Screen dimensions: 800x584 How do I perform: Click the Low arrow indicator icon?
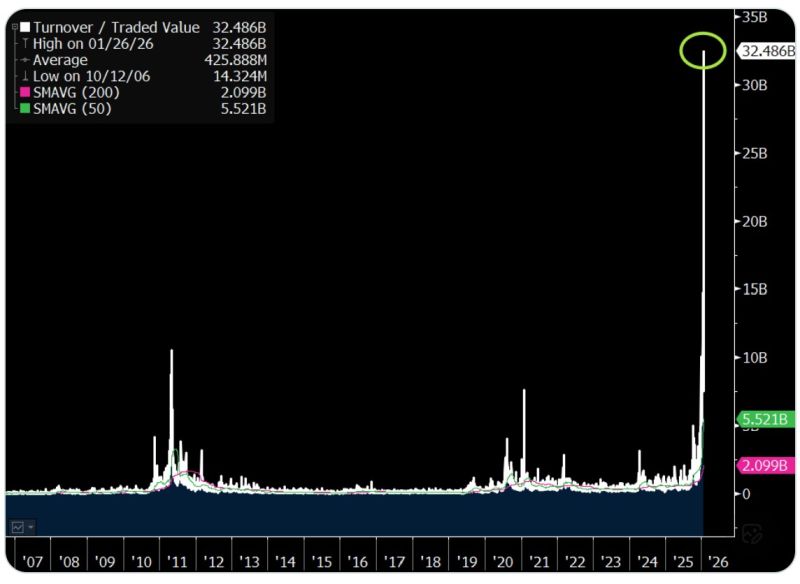(24, 75)
